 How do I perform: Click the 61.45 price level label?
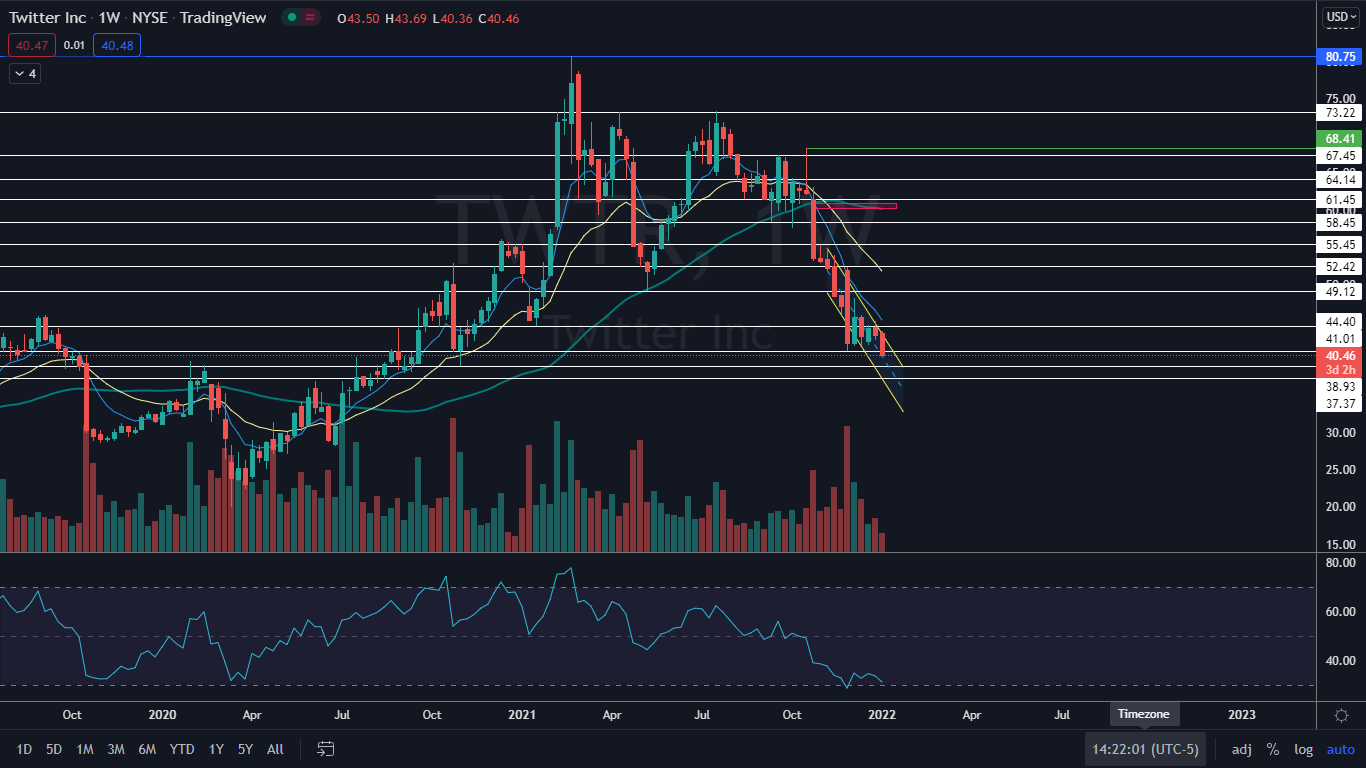click(x=1340, y=200)
